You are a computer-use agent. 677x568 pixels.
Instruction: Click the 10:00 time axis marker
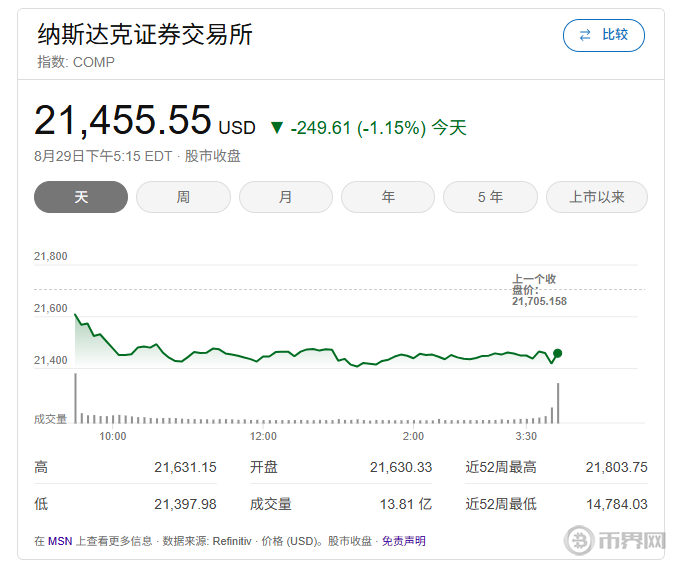click(113, 436)
